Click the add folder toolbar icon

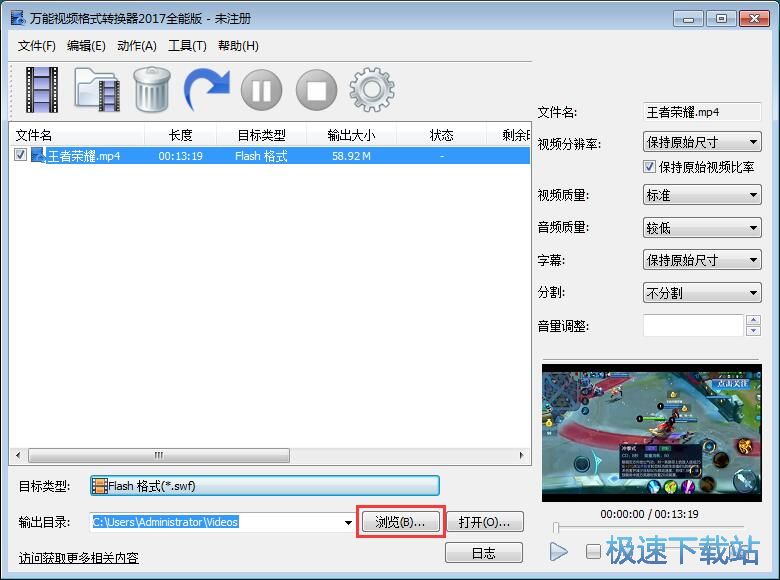[98, 90]
